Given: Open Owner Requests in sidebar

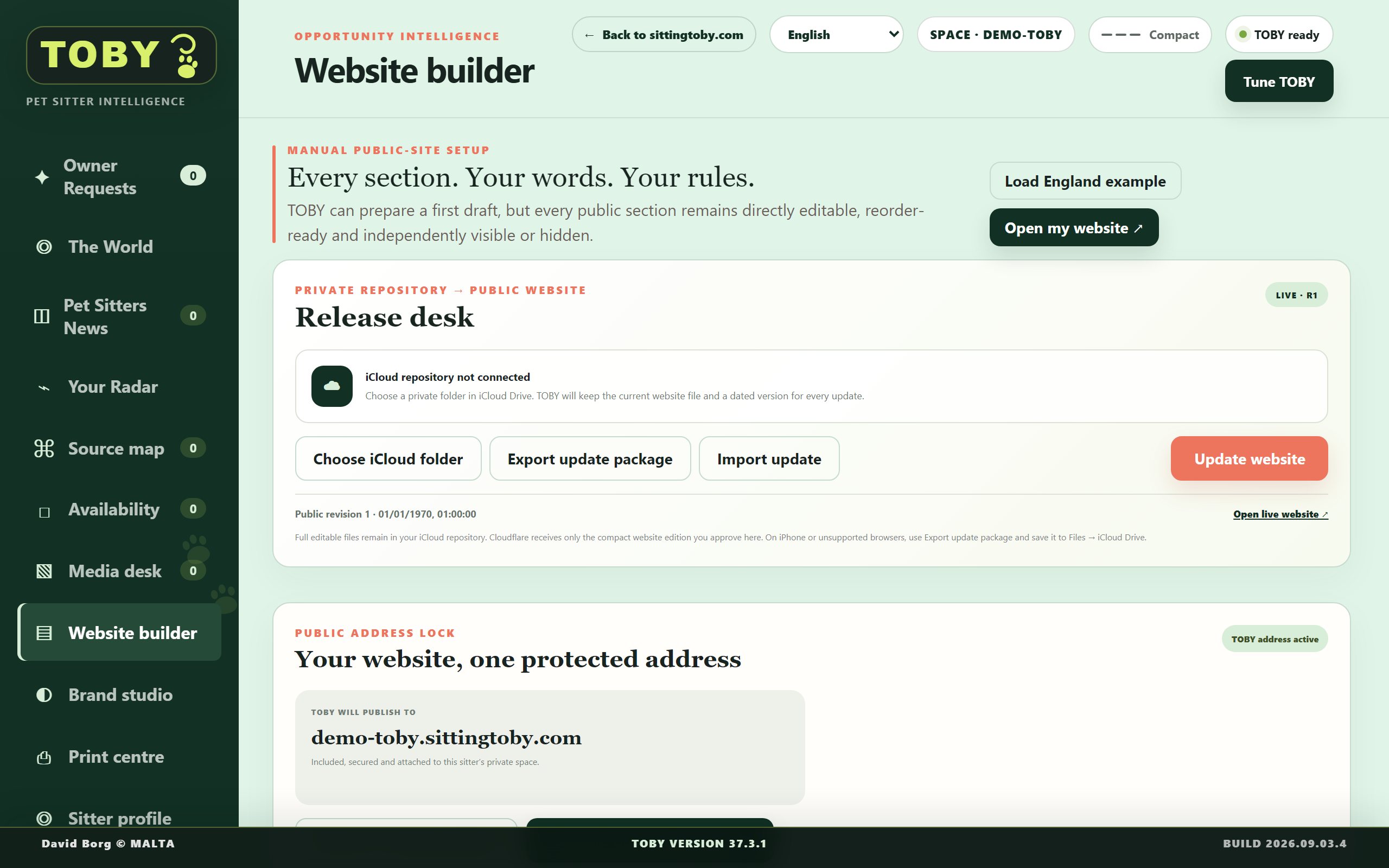Looking at the screenshot, I should point(119,177).
